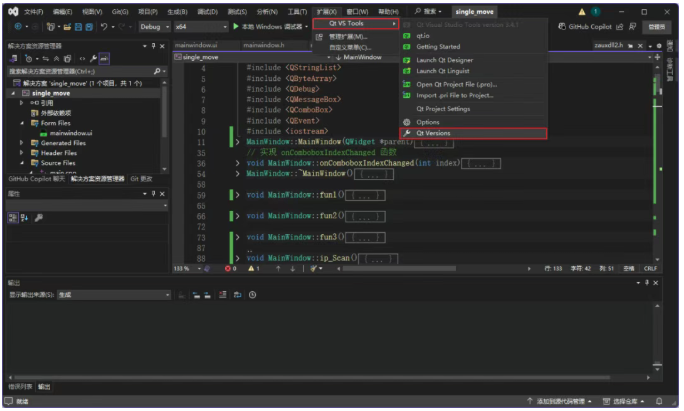This screenshot has width=684, height=411.
Task: Select mainwindow.ui in Solution Explorer
Action: (x=71, y=134)
